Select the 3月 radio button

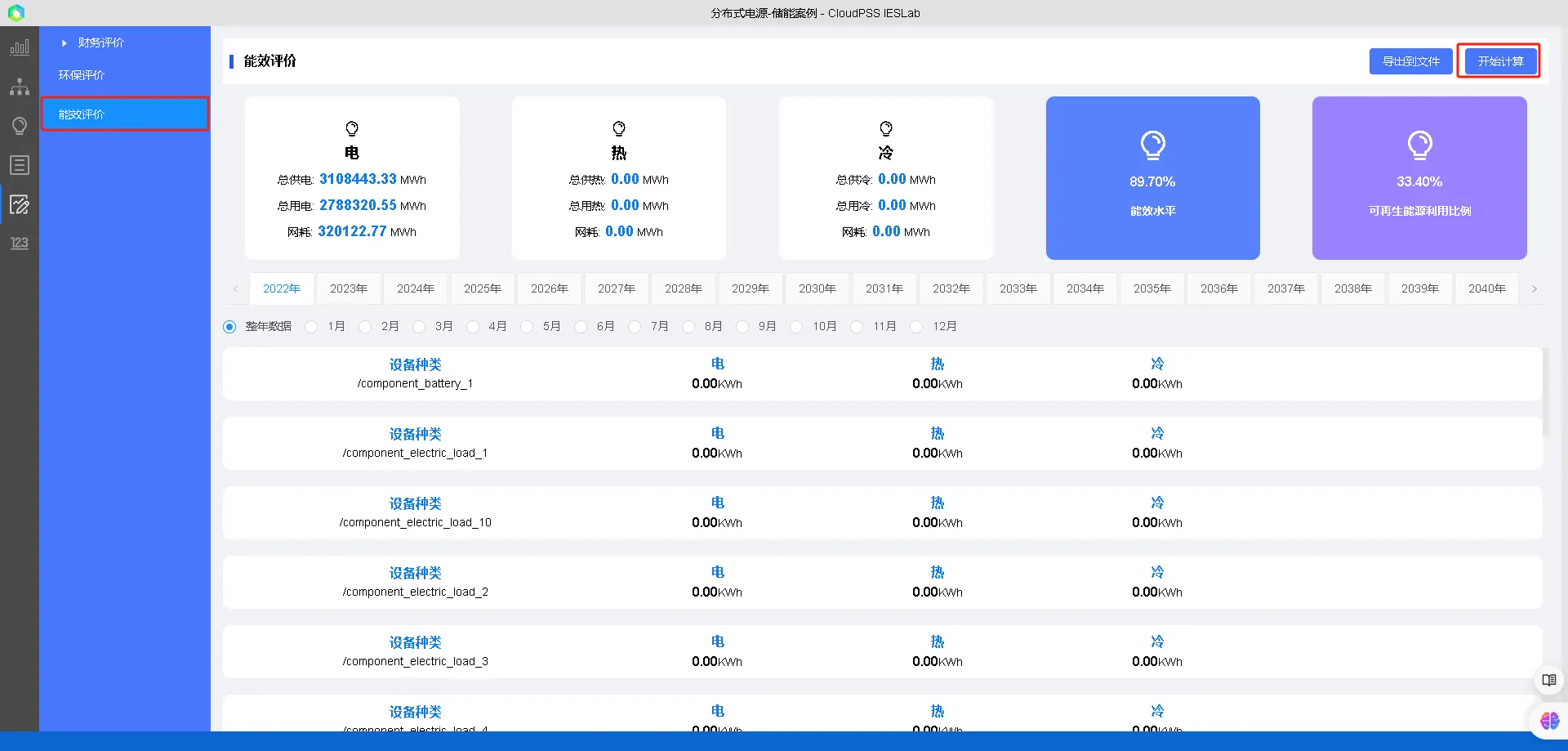419,327
